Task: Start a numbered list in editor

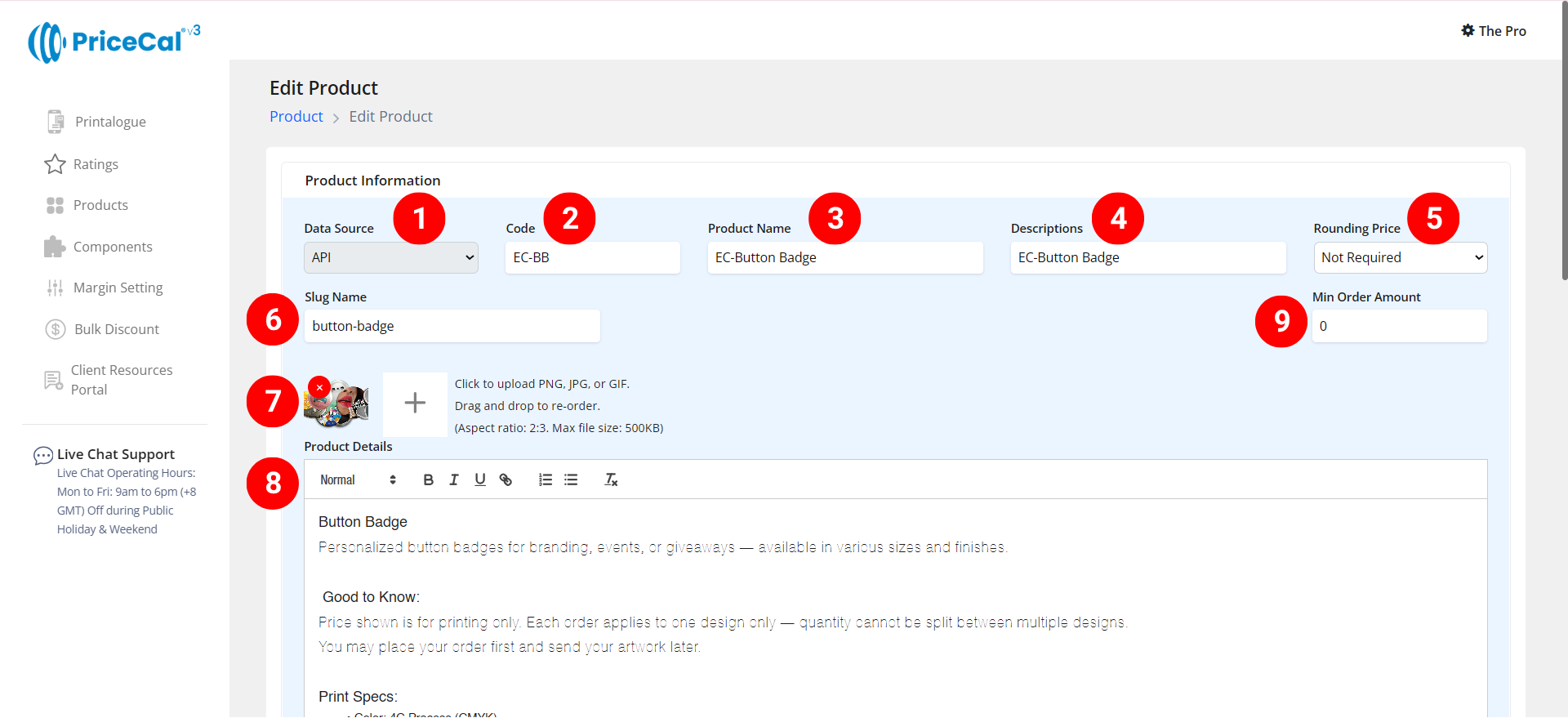Action: click(546, 480)
